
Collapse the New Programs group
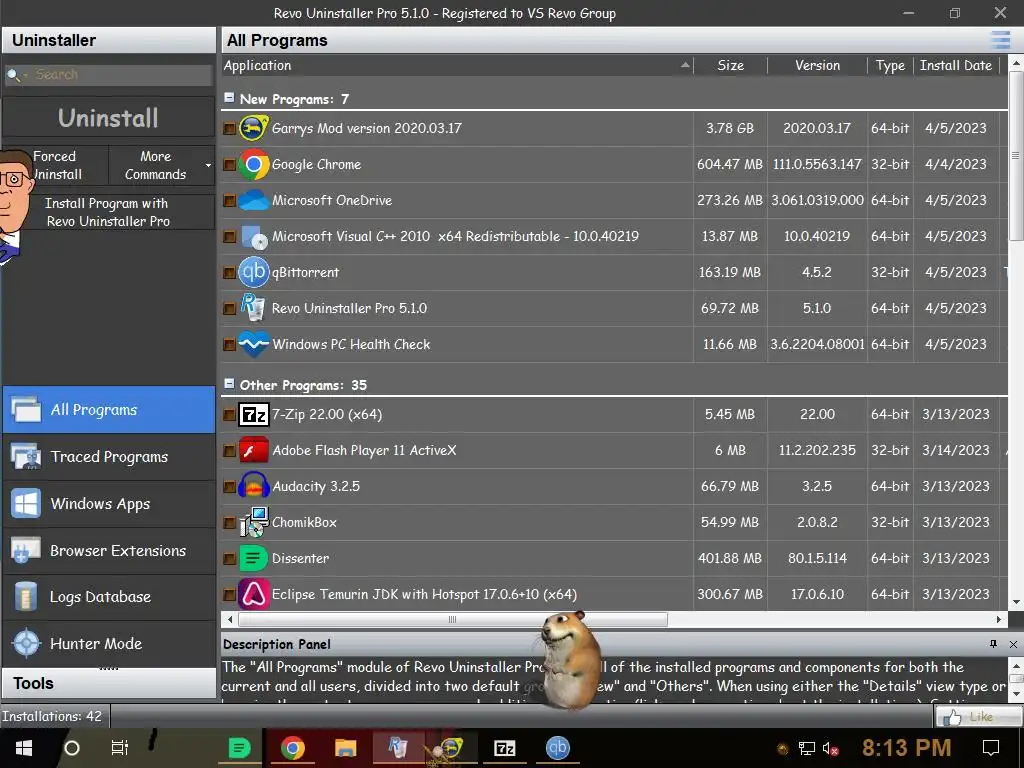pyautogui.click(x=229, y=98)
